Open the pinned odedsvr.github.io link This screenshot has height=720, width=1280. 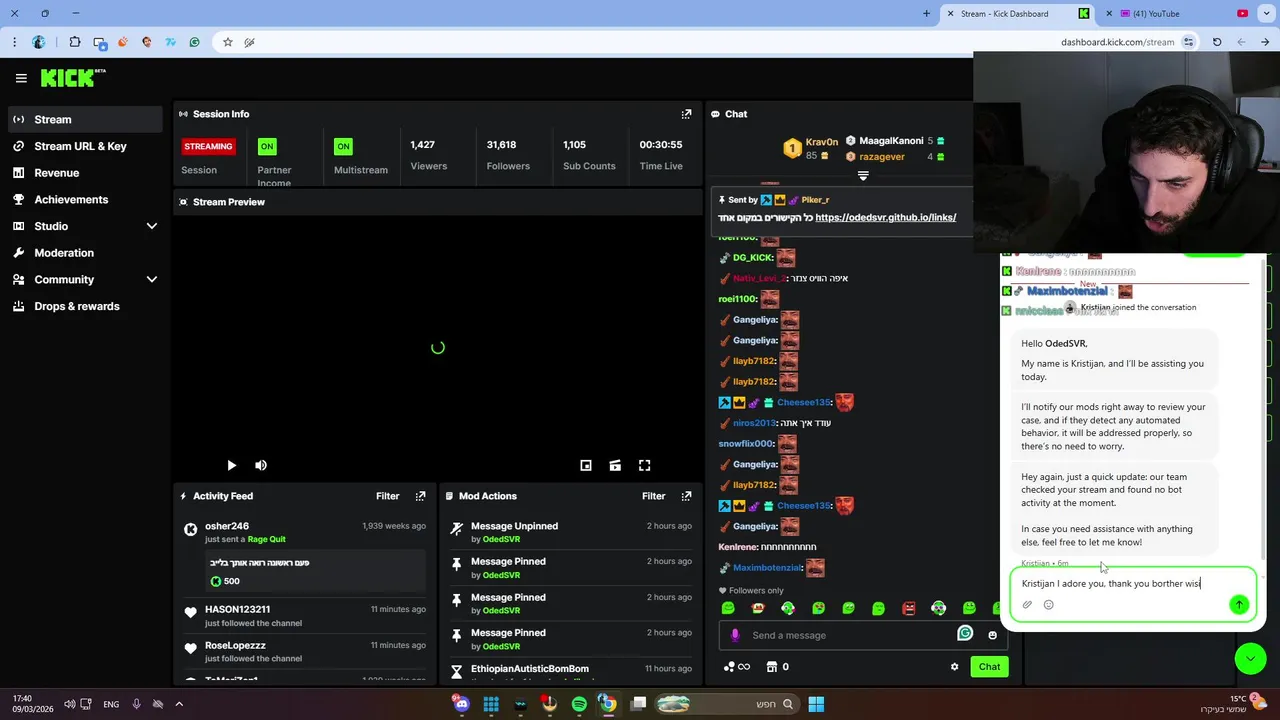[885, 217]
